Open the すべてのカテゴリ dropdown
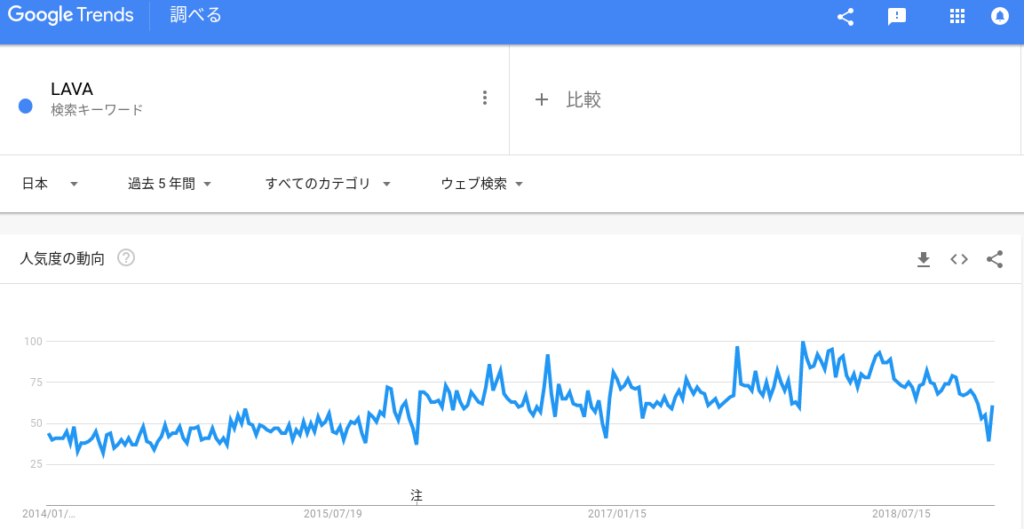Screen dimensions: 1024x529 tap(328, 184)
